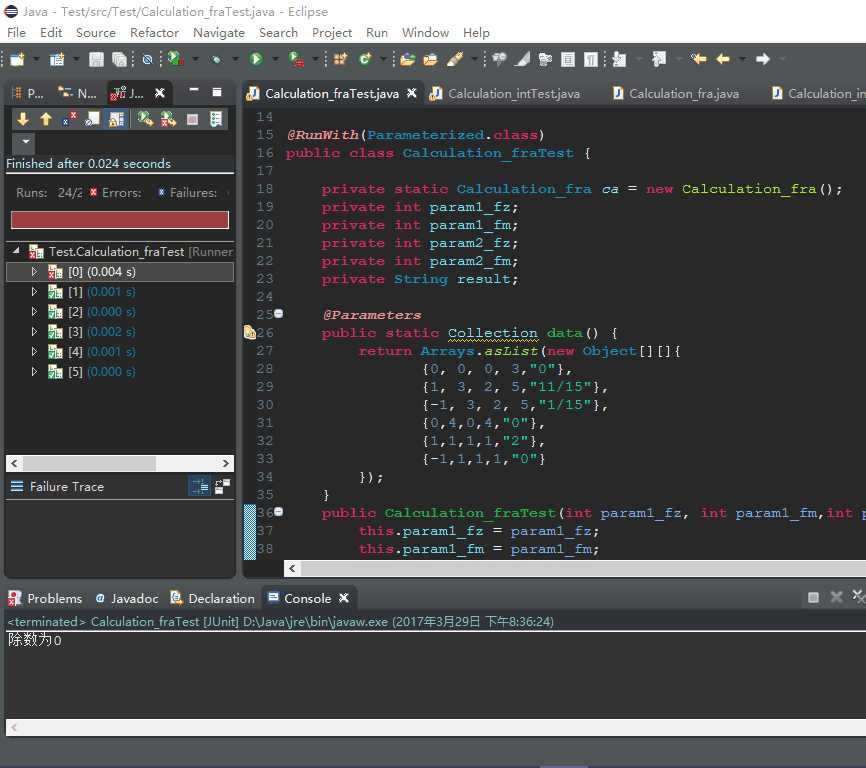866x768 pixels.
Task: Click the New Java Class icon
Action: tap(365, 59)
